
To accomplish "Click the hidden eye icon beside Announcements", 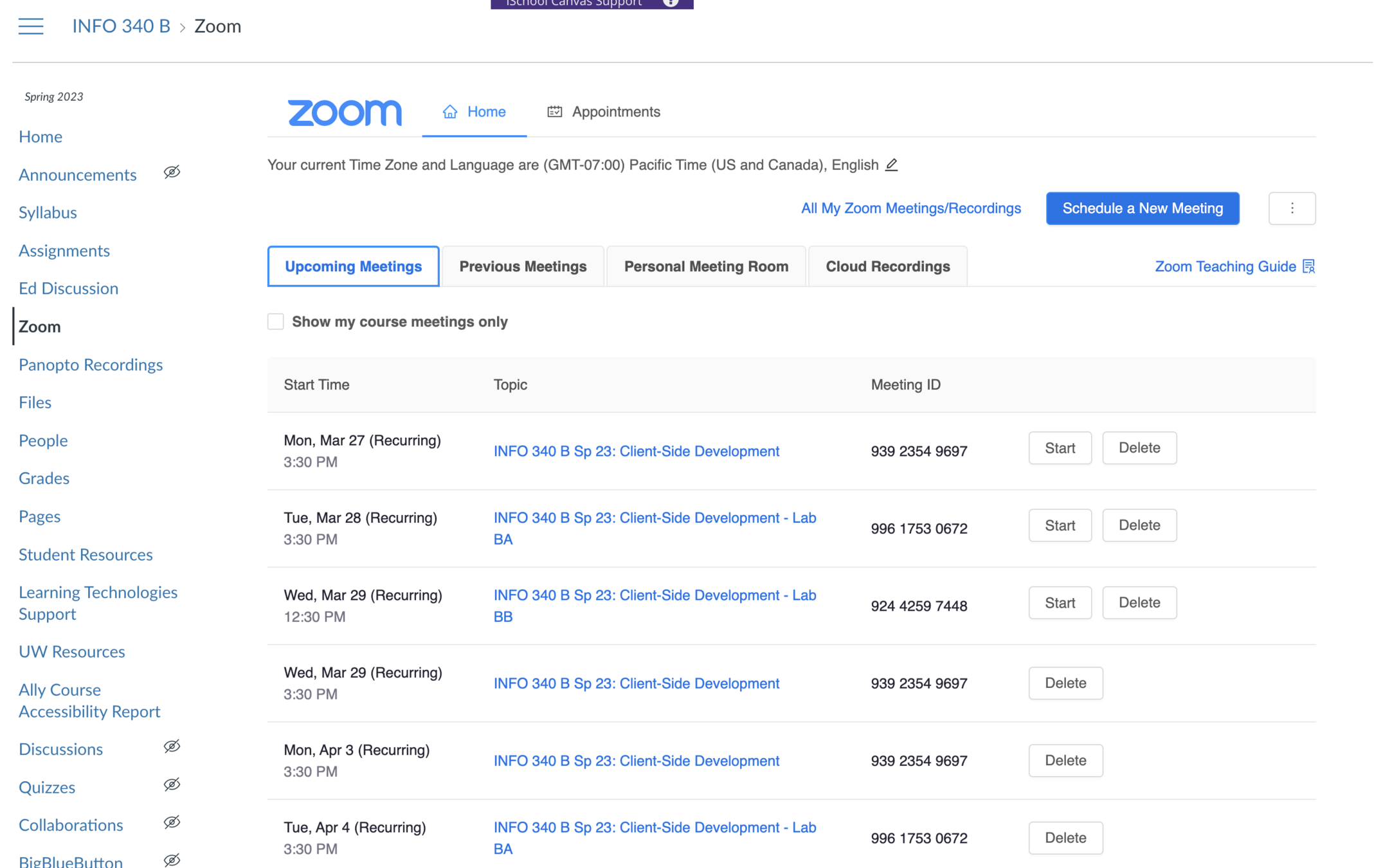I will (172, 172).
